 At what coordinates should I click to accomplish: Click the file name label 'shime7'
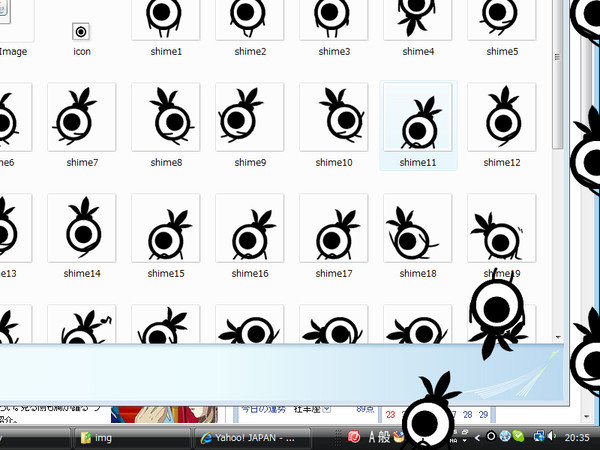(x=82, y=162)
